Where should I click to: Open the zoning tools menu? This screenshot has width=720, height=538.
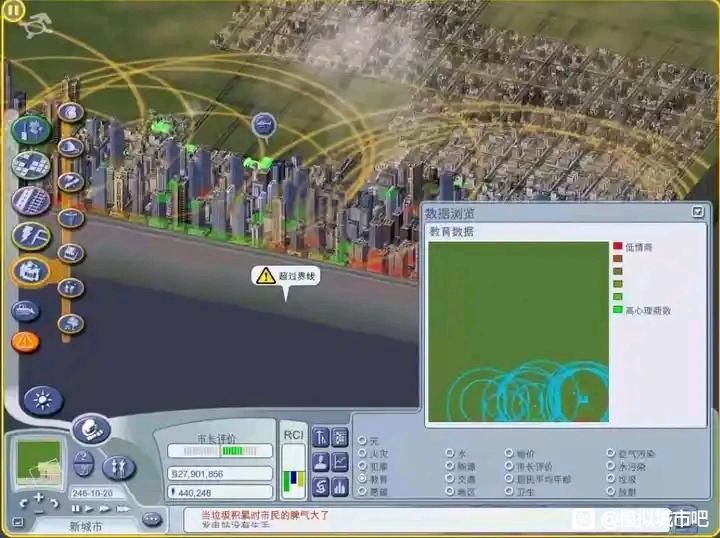point(30,165)
